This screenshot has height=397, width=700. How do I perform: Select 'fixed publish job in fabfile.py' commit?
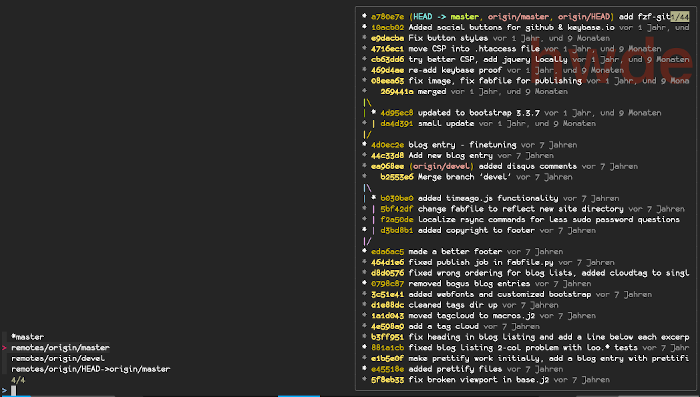click(481, 262)
